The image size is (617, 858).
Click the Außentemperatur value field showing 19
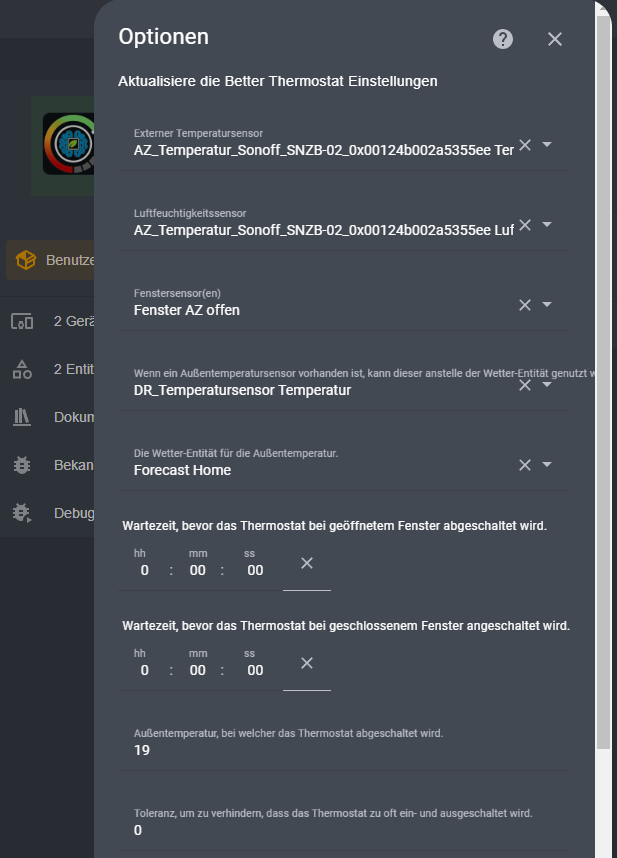pyautogui.click(x=340, y=750)
